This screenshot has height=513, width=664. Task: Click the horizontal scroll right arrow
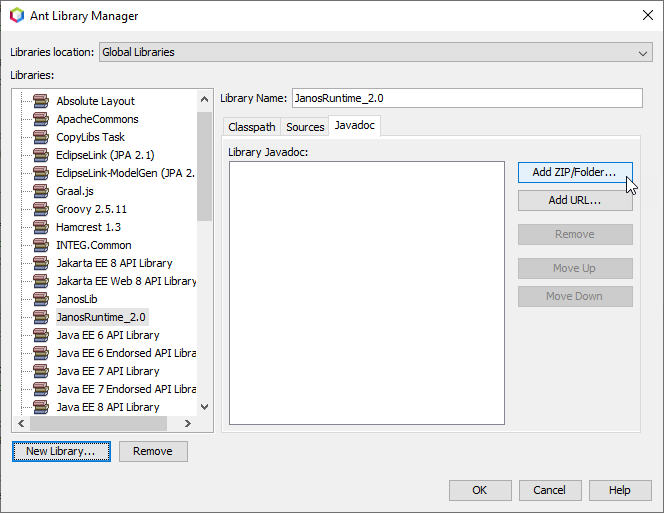(x=188, y=423)
